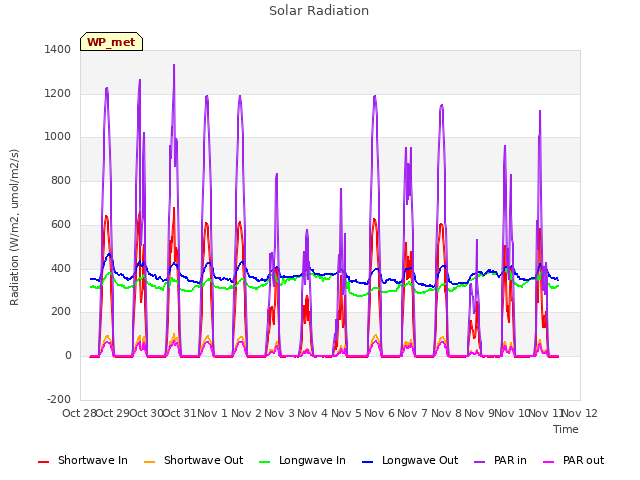Click the 800 y-axis tick label
Viewport: 640px width, 480px height.
tap(61, 180)
